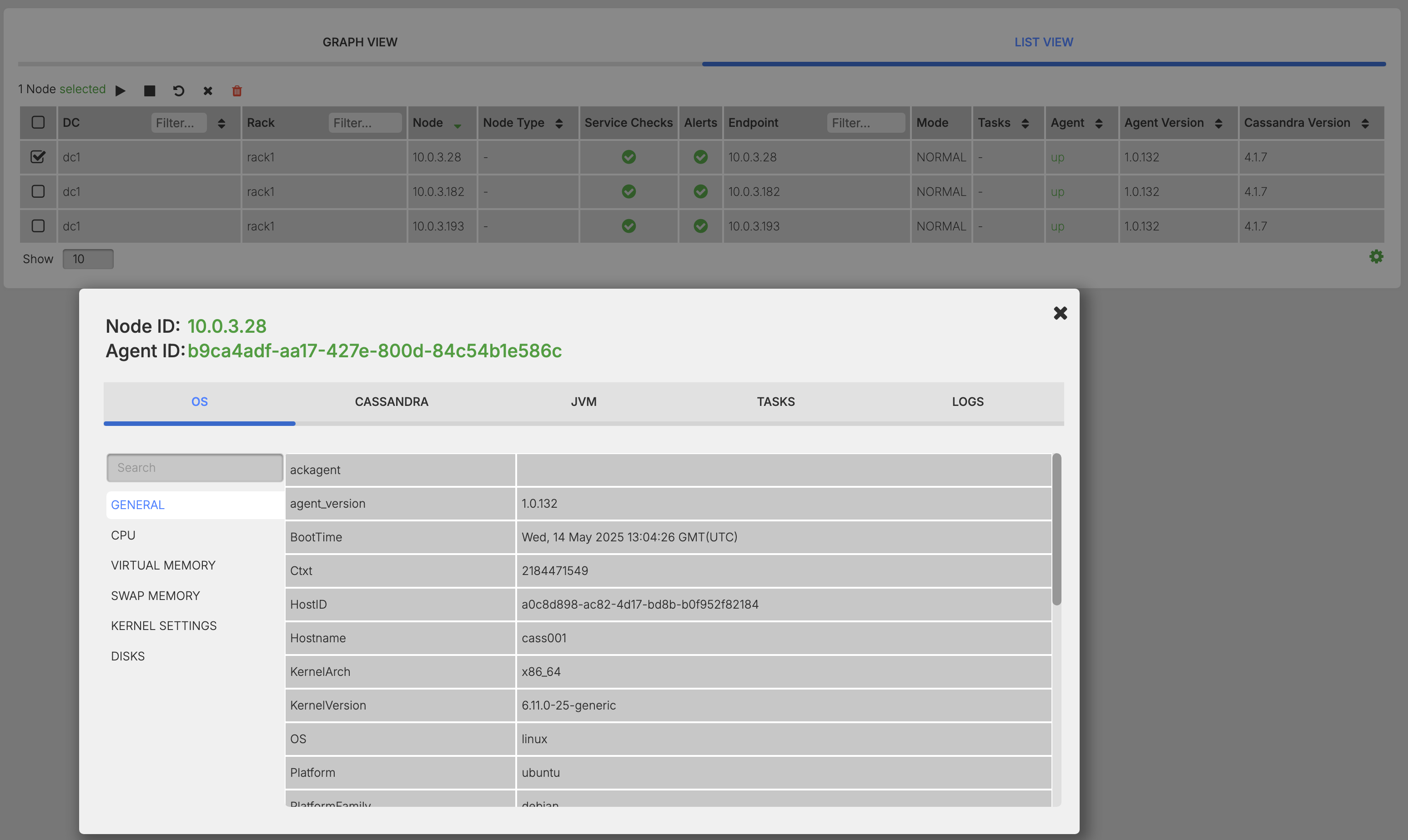
Task: Click the start (play) node icon
Action: (120, 90)
